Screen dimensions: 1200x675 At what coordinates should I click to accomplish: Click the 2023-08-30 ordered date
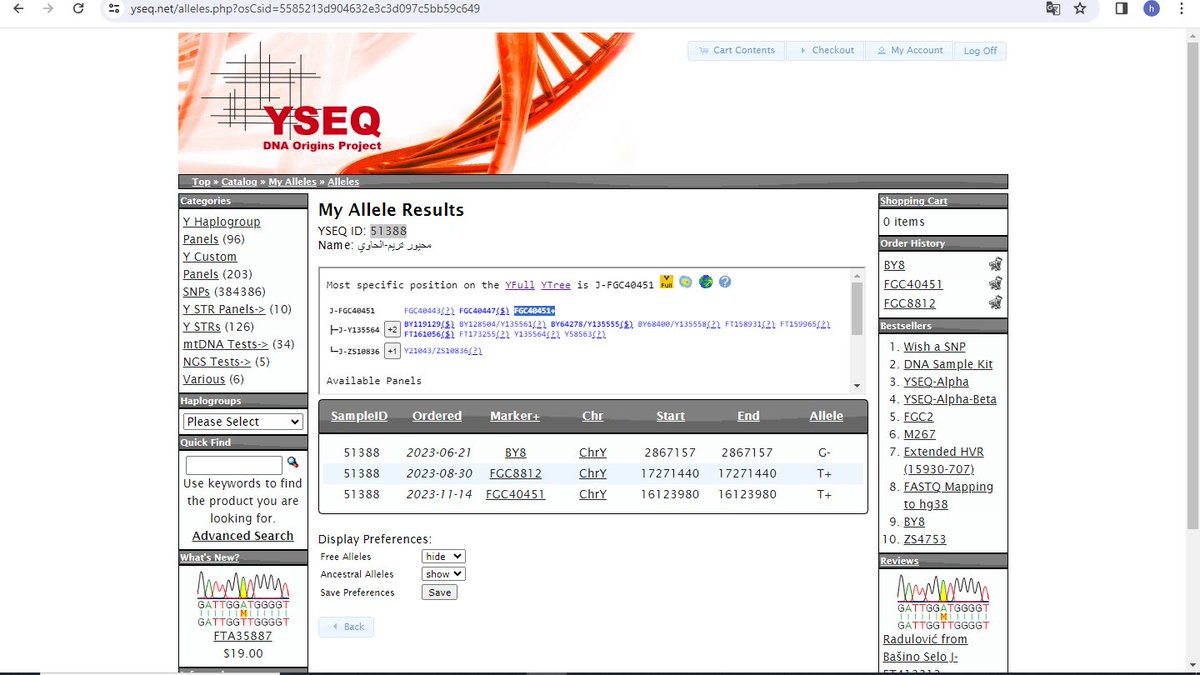(x=437, y=473)
